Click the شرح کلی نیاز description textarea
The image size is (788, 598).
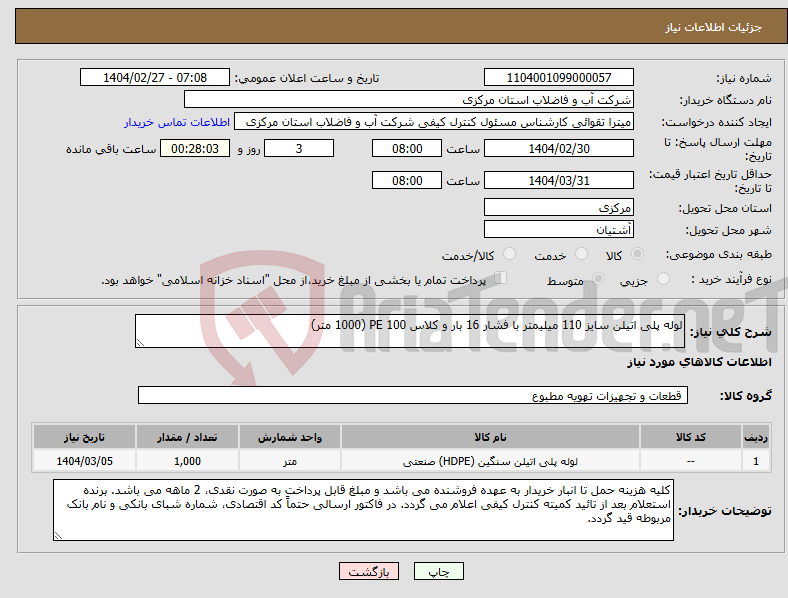click(410, 331)
